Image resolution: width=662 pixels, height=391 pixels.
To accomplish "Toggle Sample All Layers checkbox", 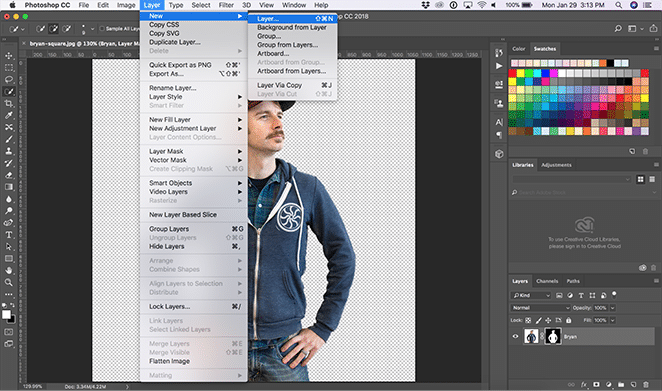I will click(102, 29).
